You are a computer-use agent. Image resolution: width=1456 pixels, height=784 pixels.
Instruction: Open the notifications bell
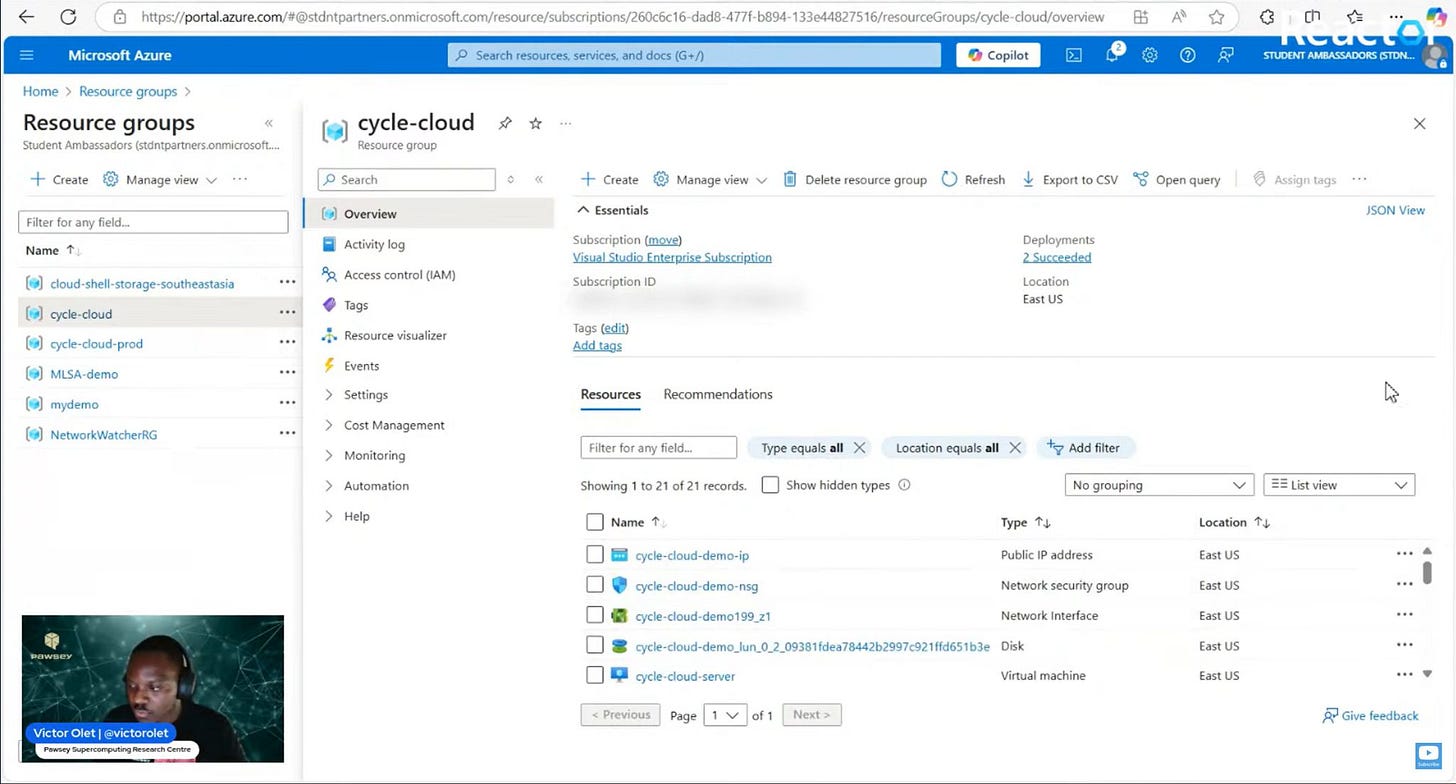[1113, 55]
